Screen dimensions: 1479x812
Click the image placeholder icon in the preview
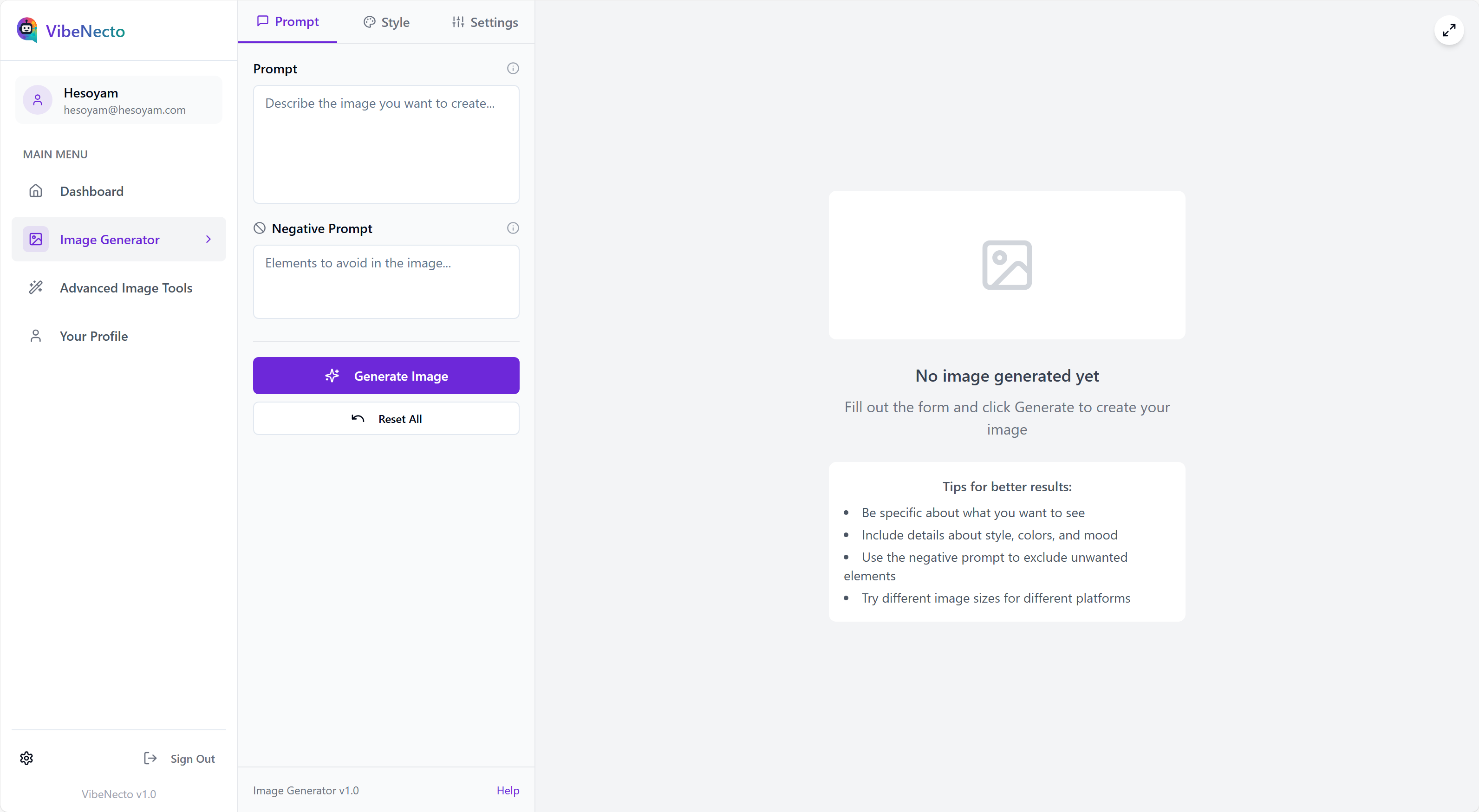point(1006,265)
